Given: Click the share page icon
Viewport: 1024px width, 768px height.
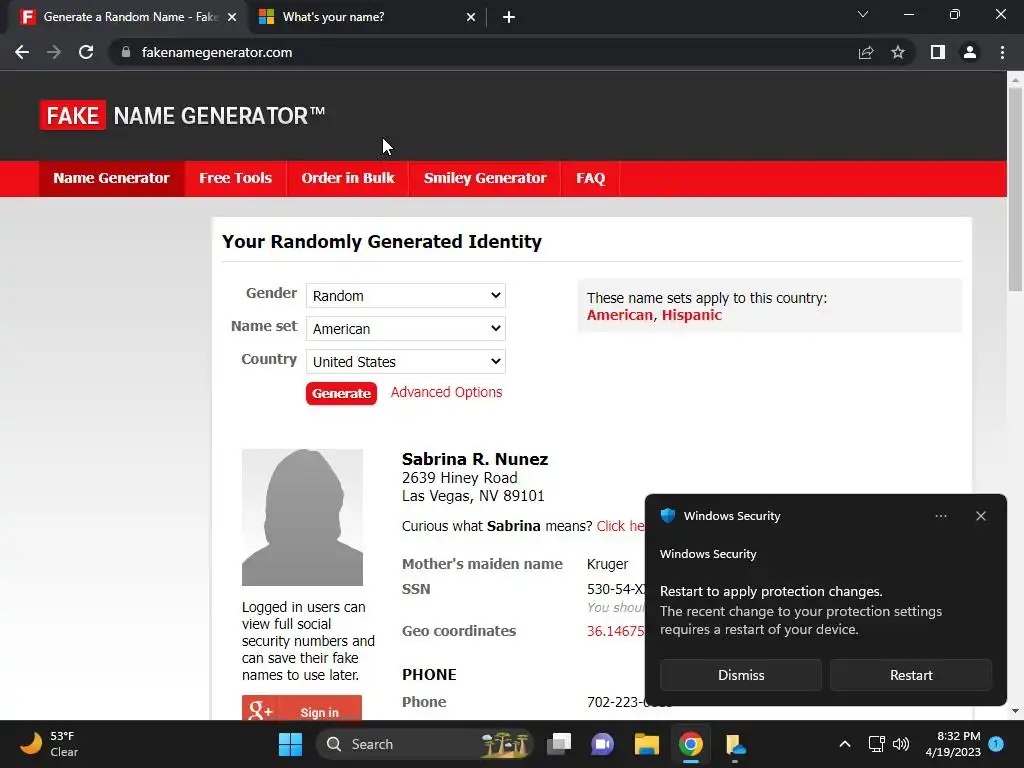Looking at the screenshot, I should (x=866, y=52).
